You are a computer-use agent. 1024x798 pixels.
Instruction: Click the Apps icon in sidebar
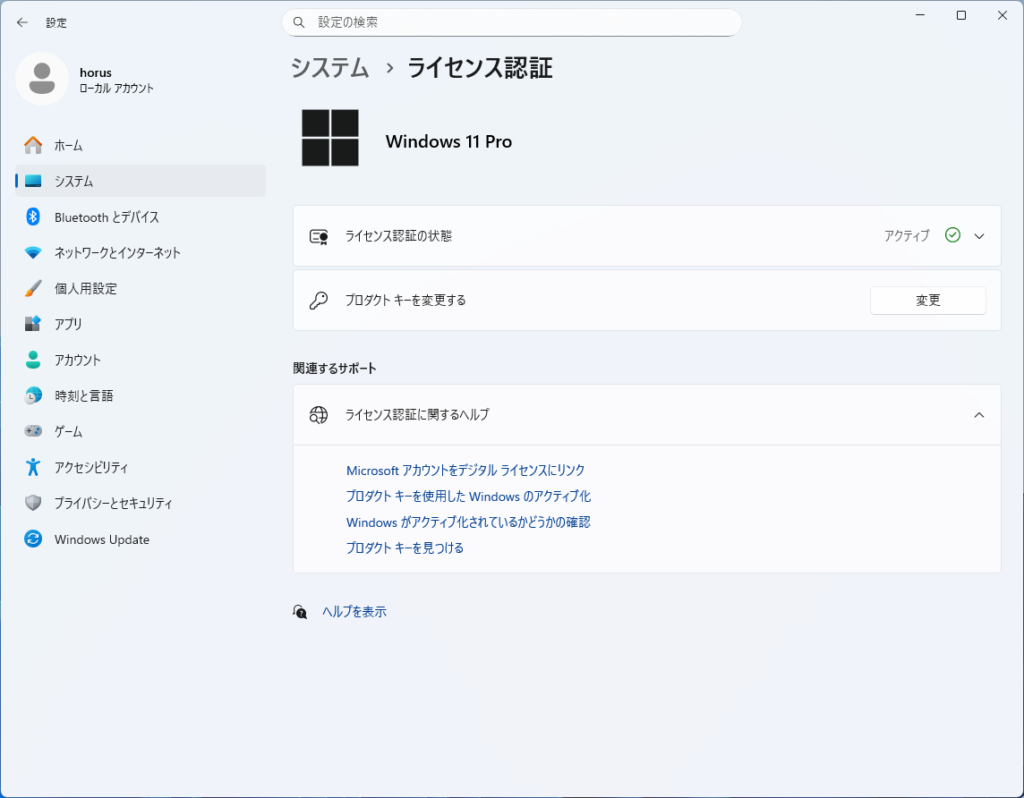point(33,324)
